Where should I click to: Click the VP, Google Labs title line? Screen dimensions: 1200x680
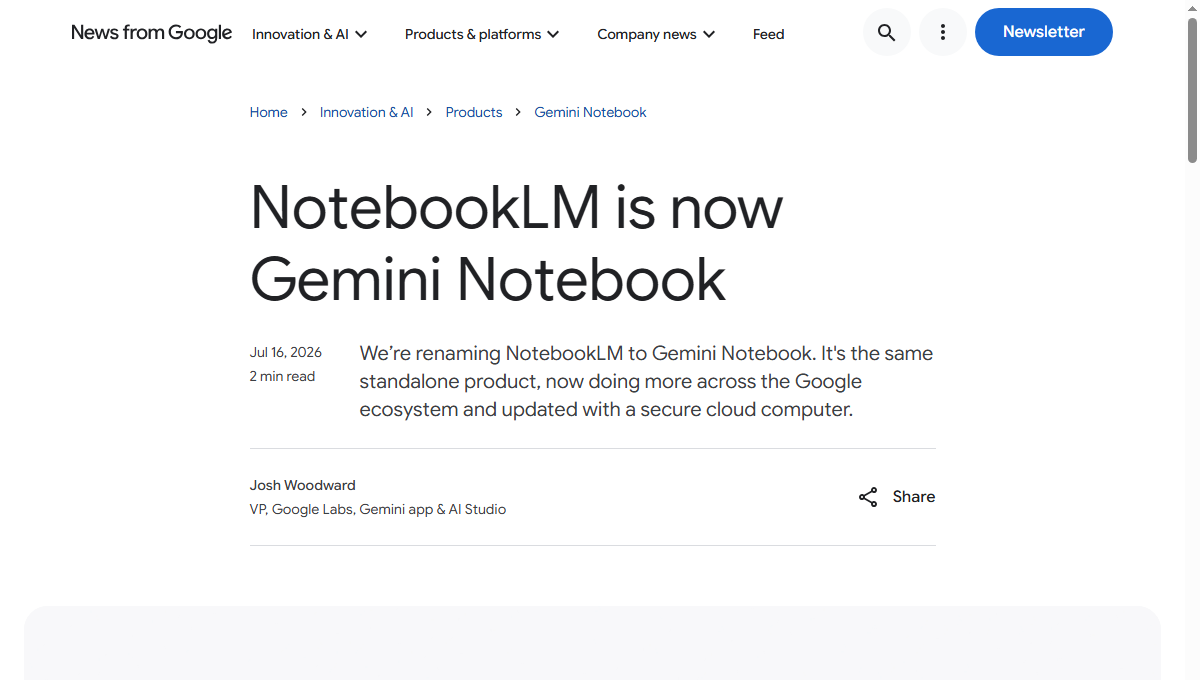point(378,509)
